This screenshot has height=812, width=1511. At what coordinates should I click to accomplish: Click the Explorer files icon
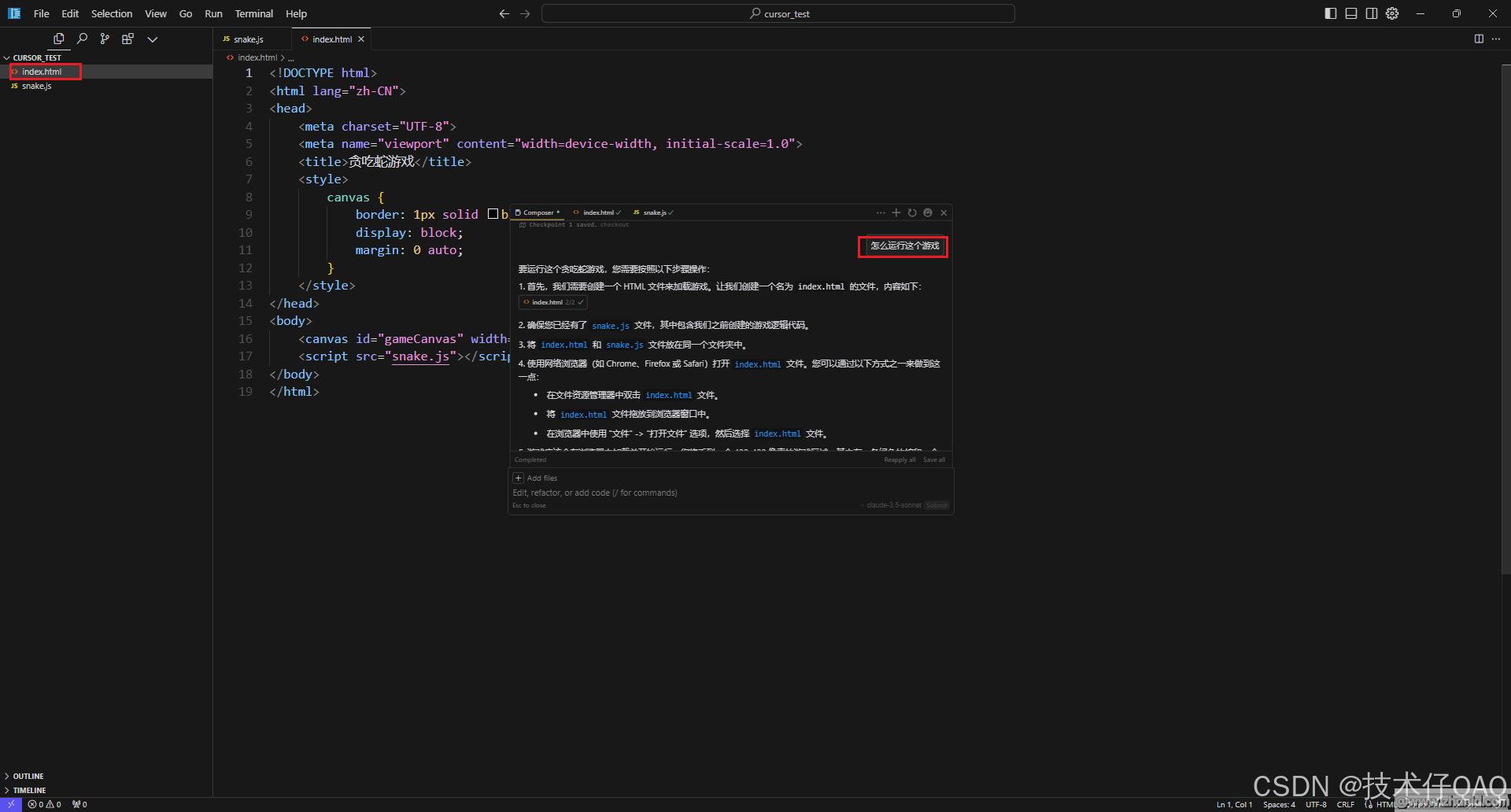click(58, 39)
